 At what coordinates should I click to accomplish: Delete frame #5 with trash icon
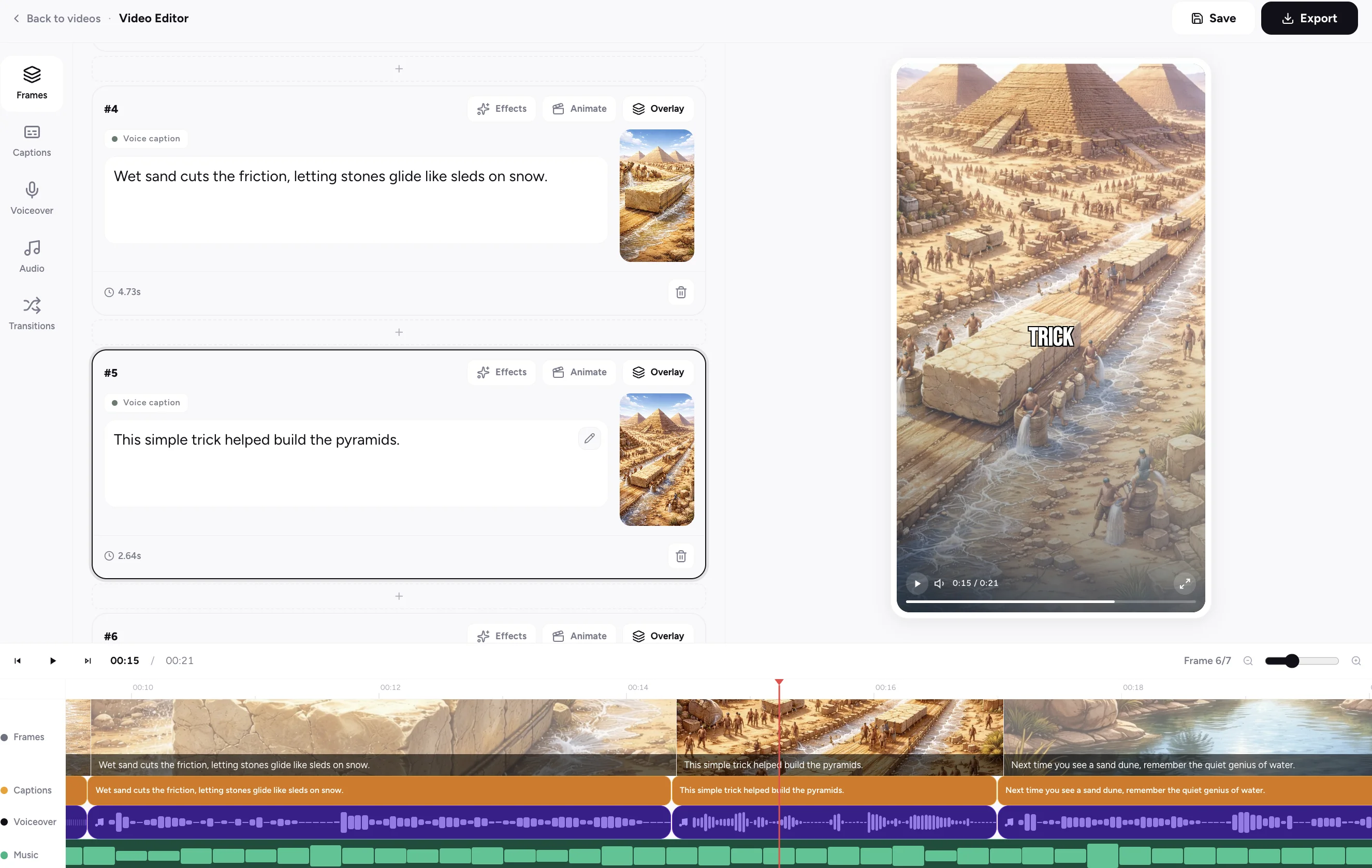(x=681, y=556)
